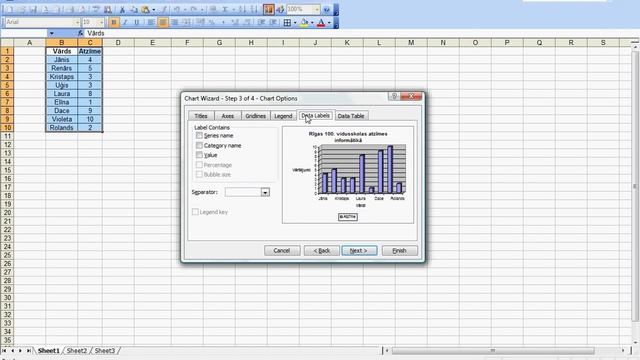
Task: Switch to the Data Table tab
Action: pyautogui.click(x=351, y=116)
